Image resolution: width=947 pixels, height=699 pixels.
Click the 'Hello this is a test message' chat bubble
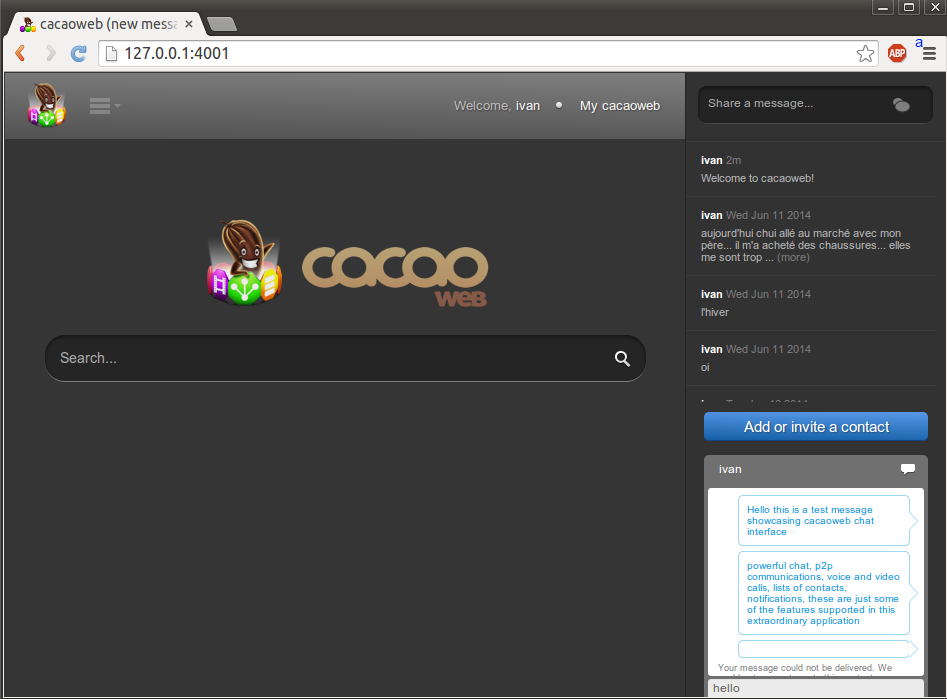824,521
